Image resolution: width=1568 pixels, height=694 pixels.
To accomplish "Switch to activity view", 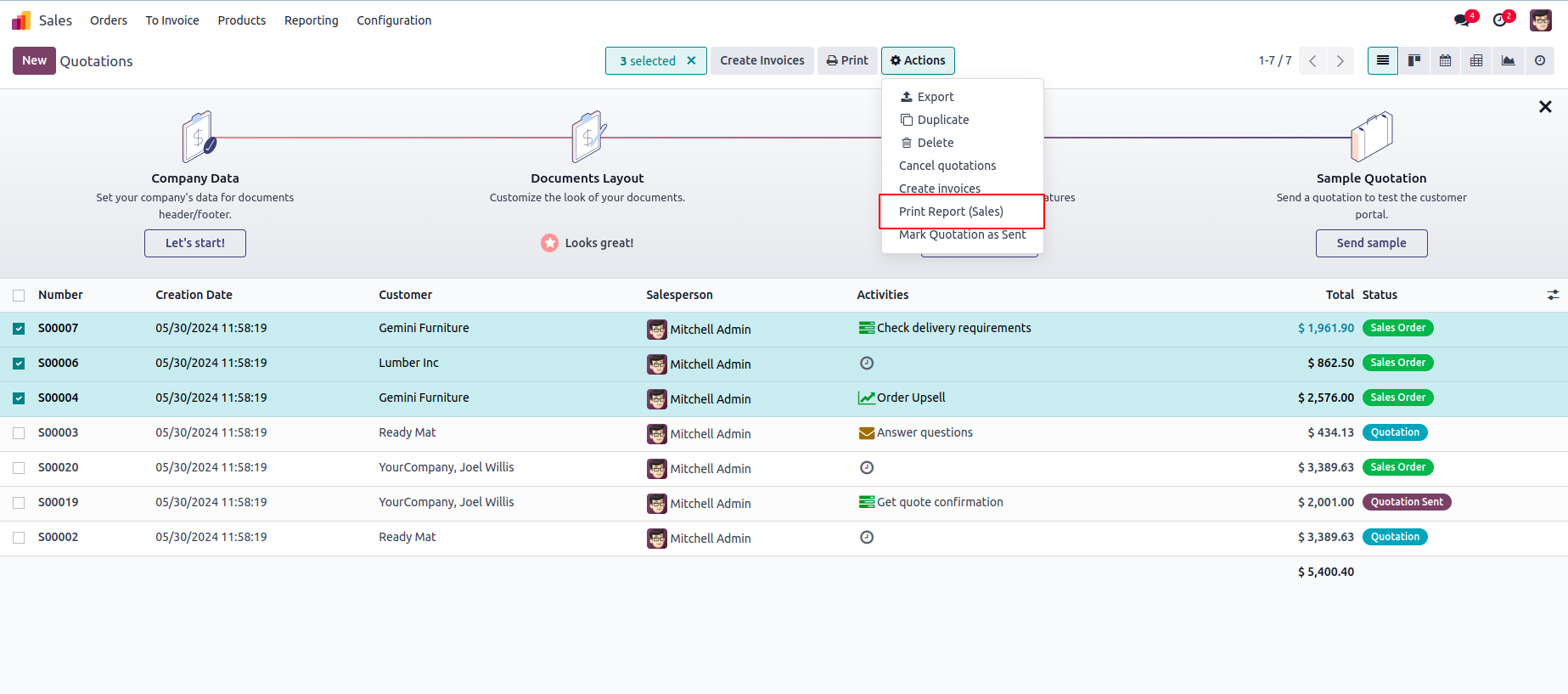I will point(1540,60).
